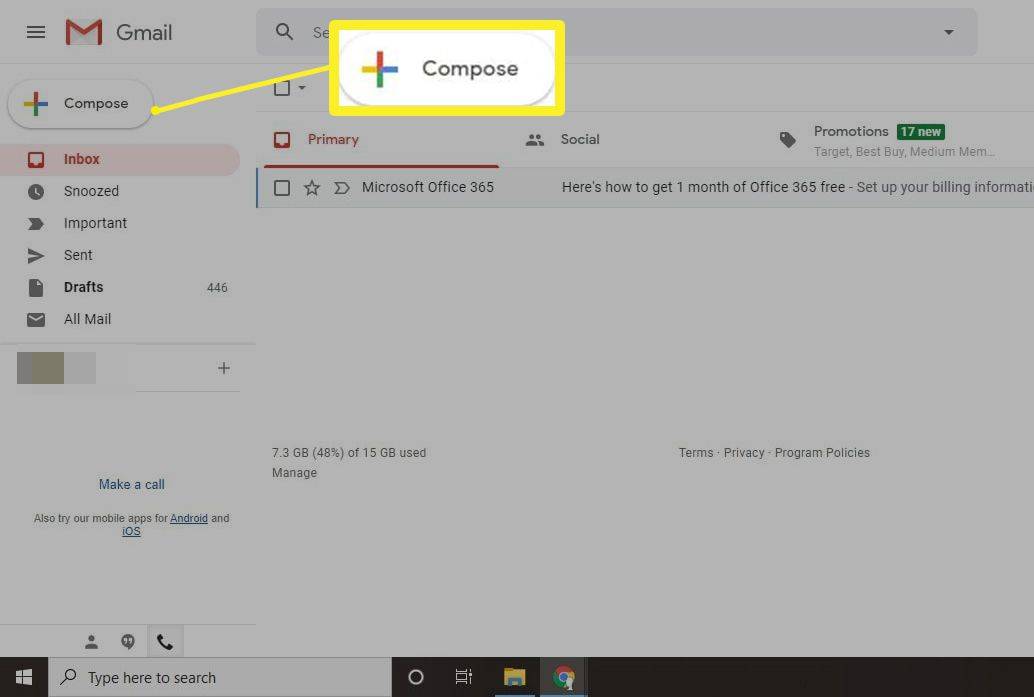Click the Primary inbox tab icon
The height and width of the screenshot is (697, 1034).
(282, 140)
